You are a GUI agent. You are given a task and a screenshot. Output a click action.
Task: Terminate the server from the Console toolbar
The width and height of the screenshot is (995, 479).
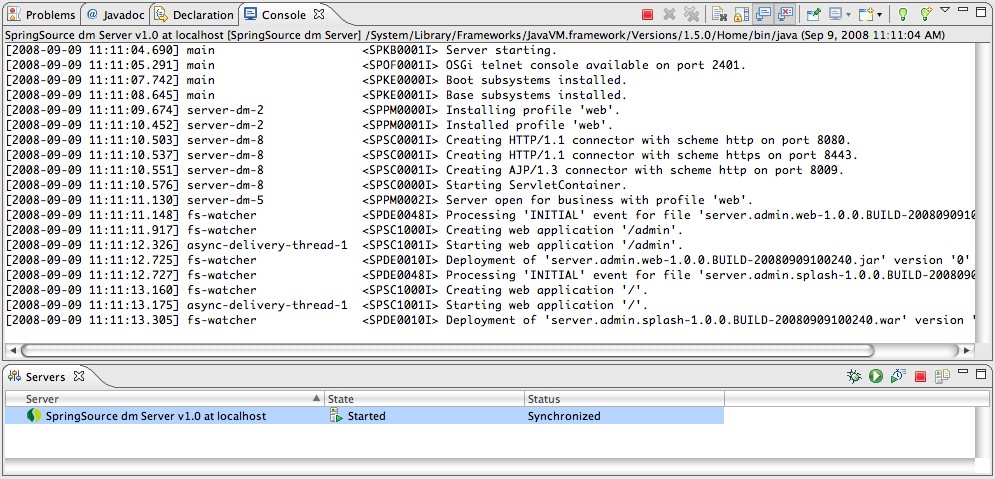click(647, 14)
